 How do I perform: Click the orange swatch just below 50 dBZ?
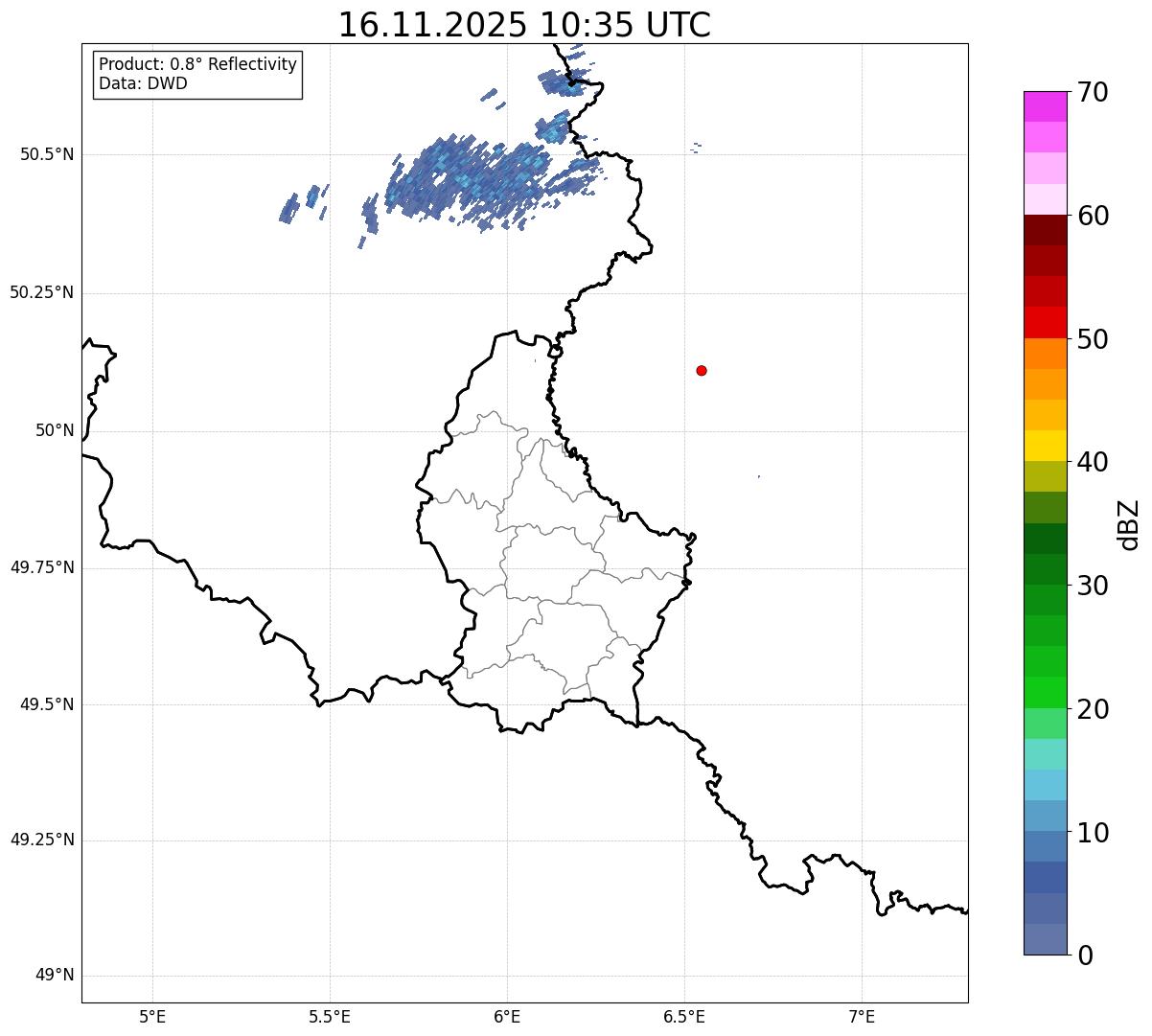coord(1046,354)
